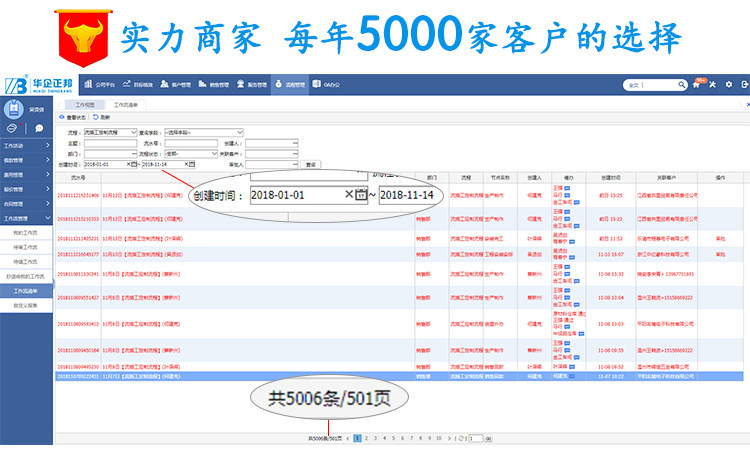Open the 关联客户 picker ellipsis

[x=295, y=154]
